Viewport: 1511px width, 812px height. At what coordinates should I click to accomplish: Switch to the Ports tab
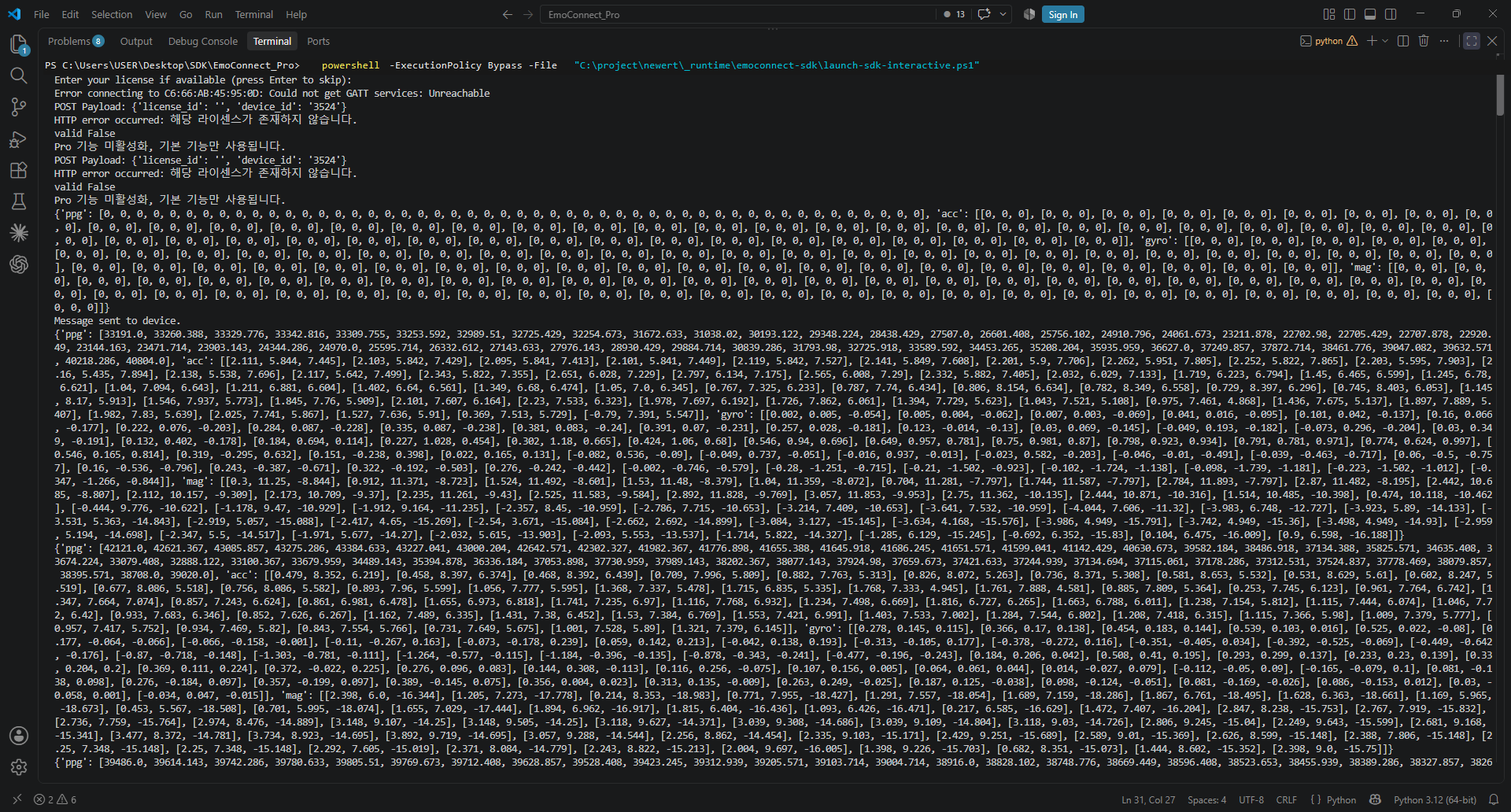pyautogui.click(x=318, y=41)
